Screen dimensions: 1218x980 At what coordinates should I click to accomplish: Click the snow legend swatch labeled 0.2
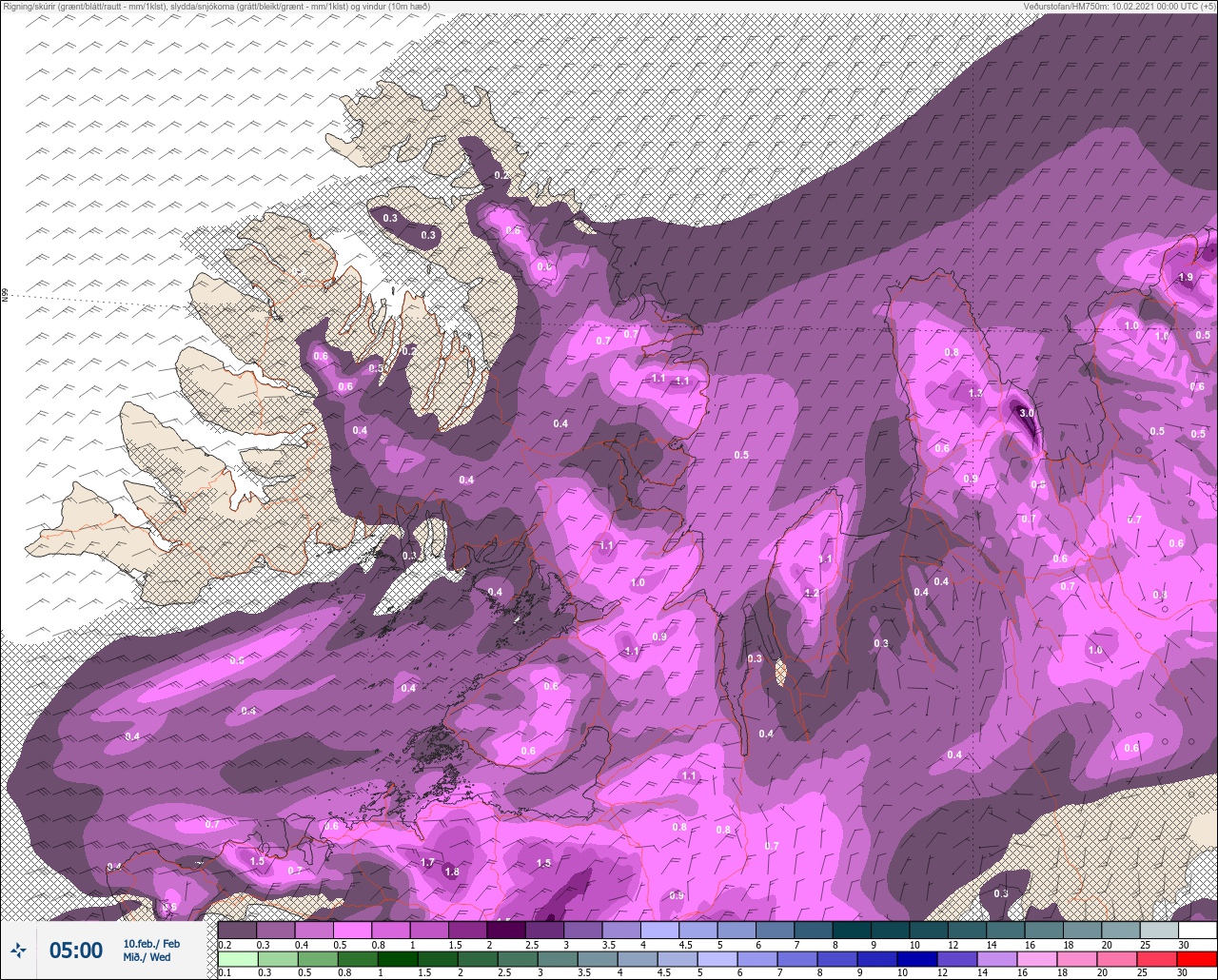tap(237, 930)
